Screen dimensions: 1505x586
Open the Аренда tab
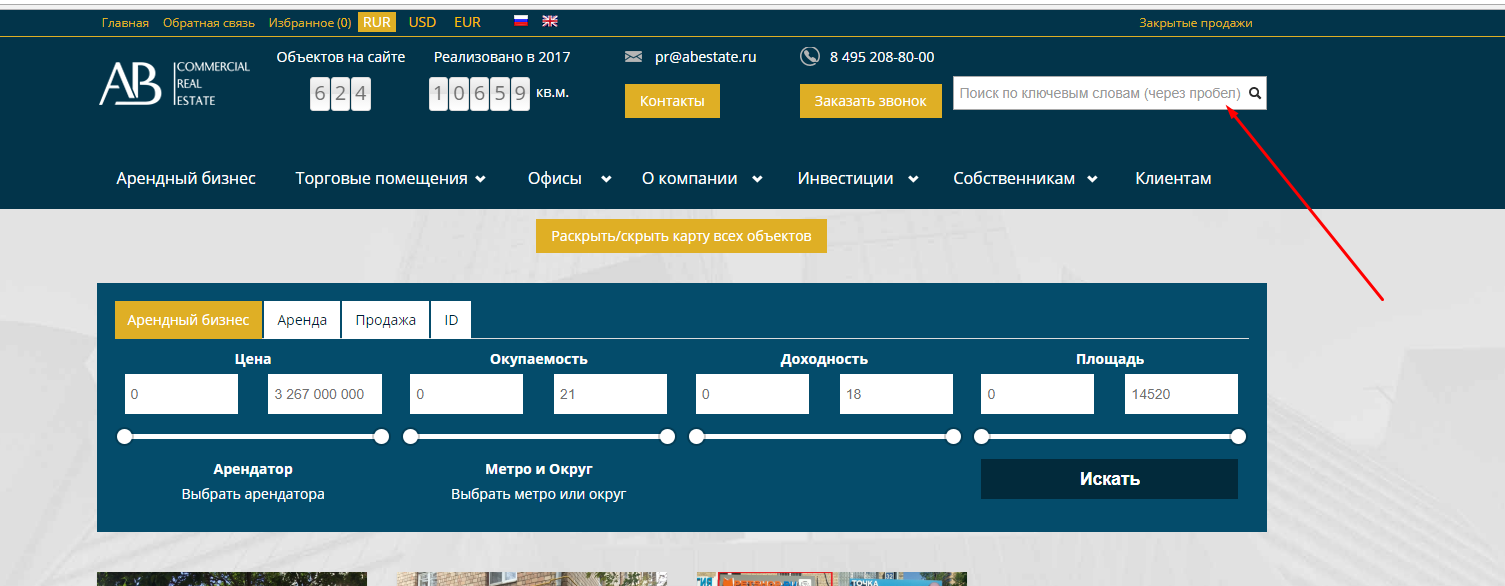pyautogui.click(x=302, y=320)
